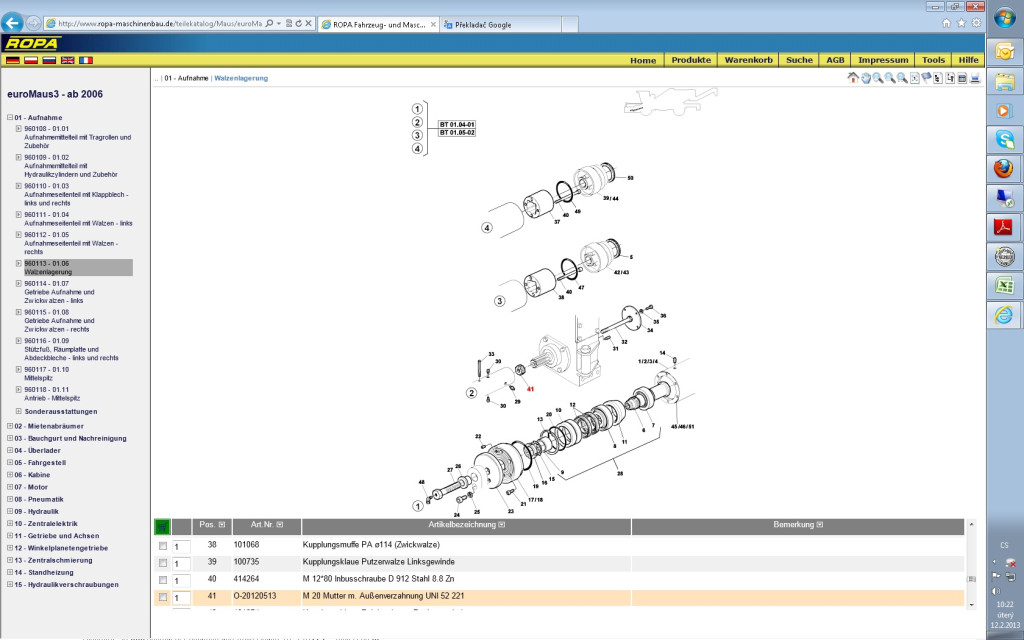Switch language to English flag
This screenshot has width=1024, height=640.
pyautogui.click(x=67, y=60)
